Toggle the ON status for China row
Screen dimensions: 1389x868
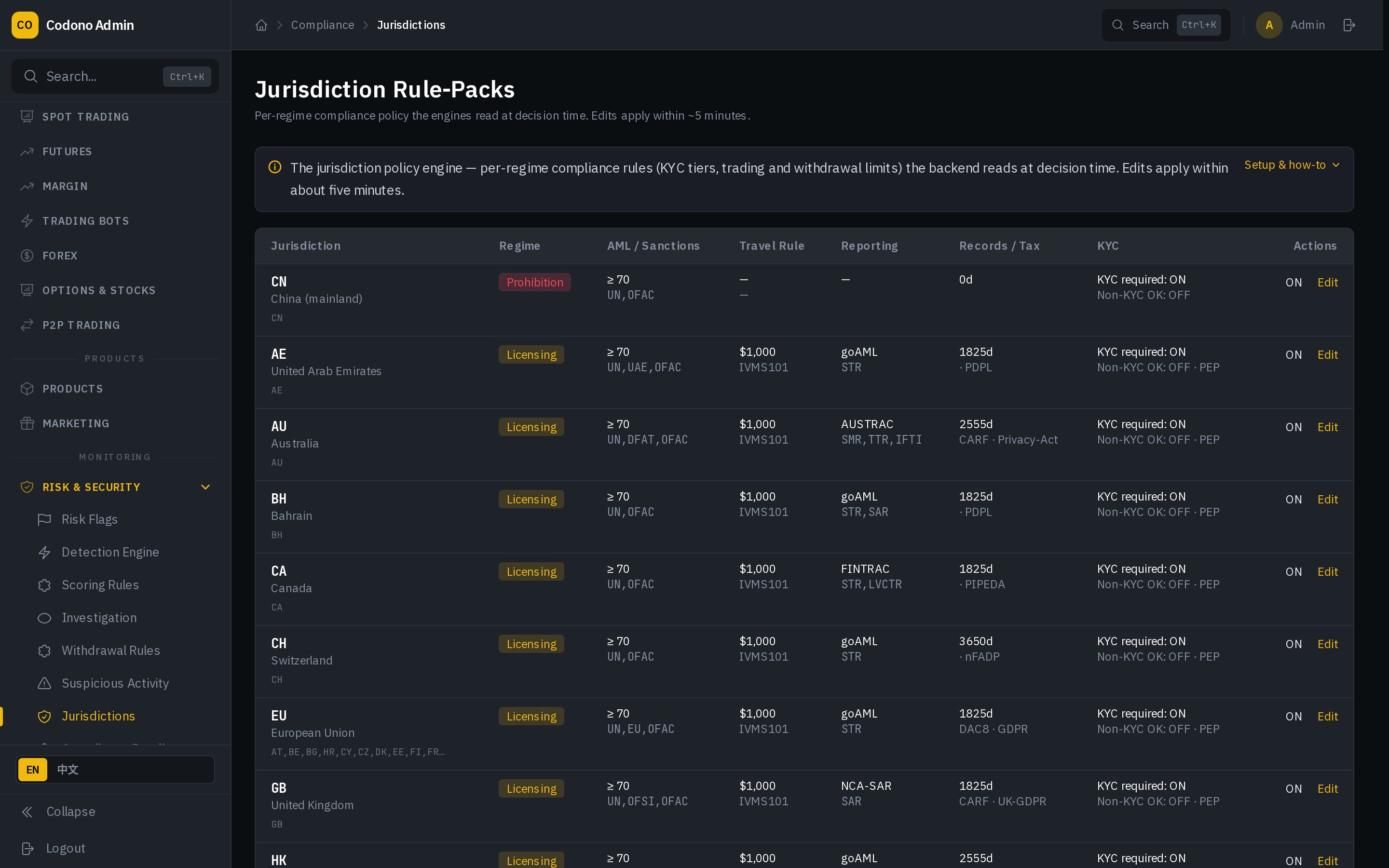pos(1293,283)
